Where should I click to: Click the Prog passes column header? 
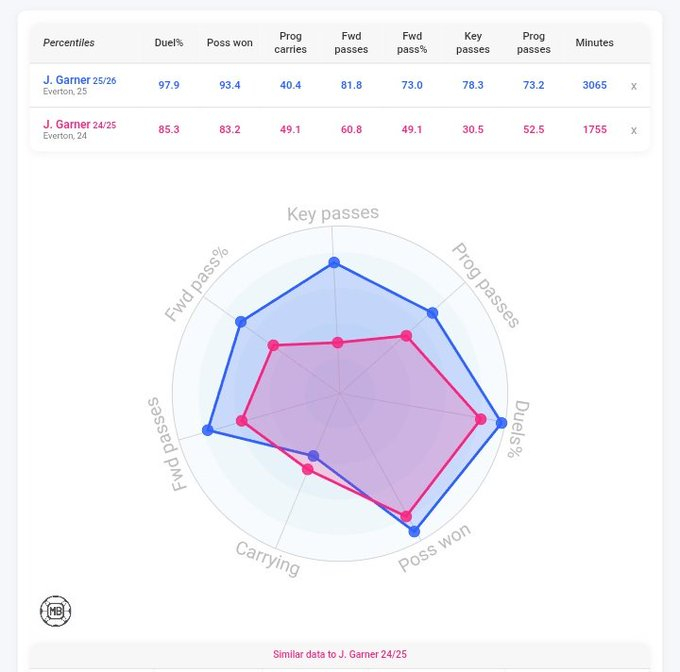534,43
